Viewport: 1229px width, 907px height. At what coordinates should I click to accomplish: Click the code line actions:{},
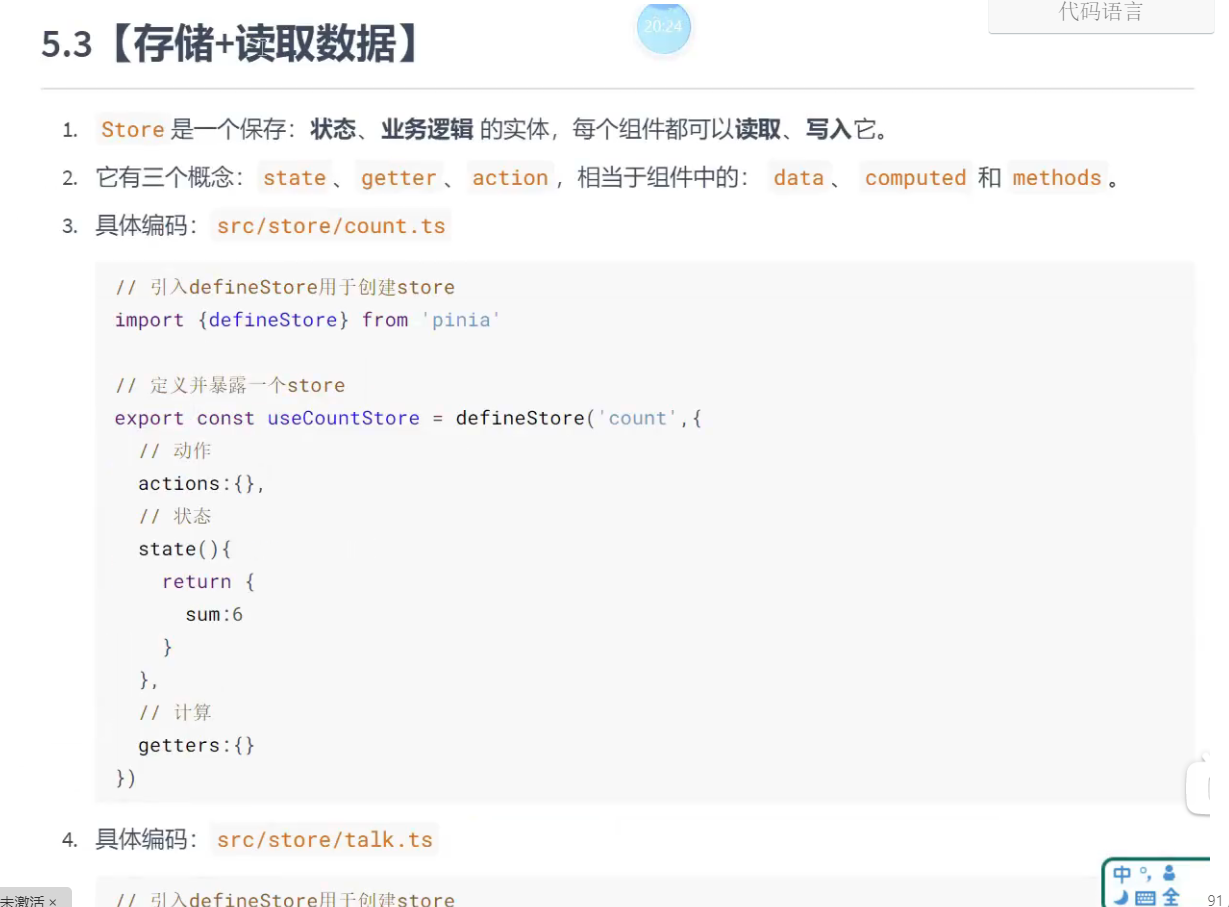(x=201, y=484)
